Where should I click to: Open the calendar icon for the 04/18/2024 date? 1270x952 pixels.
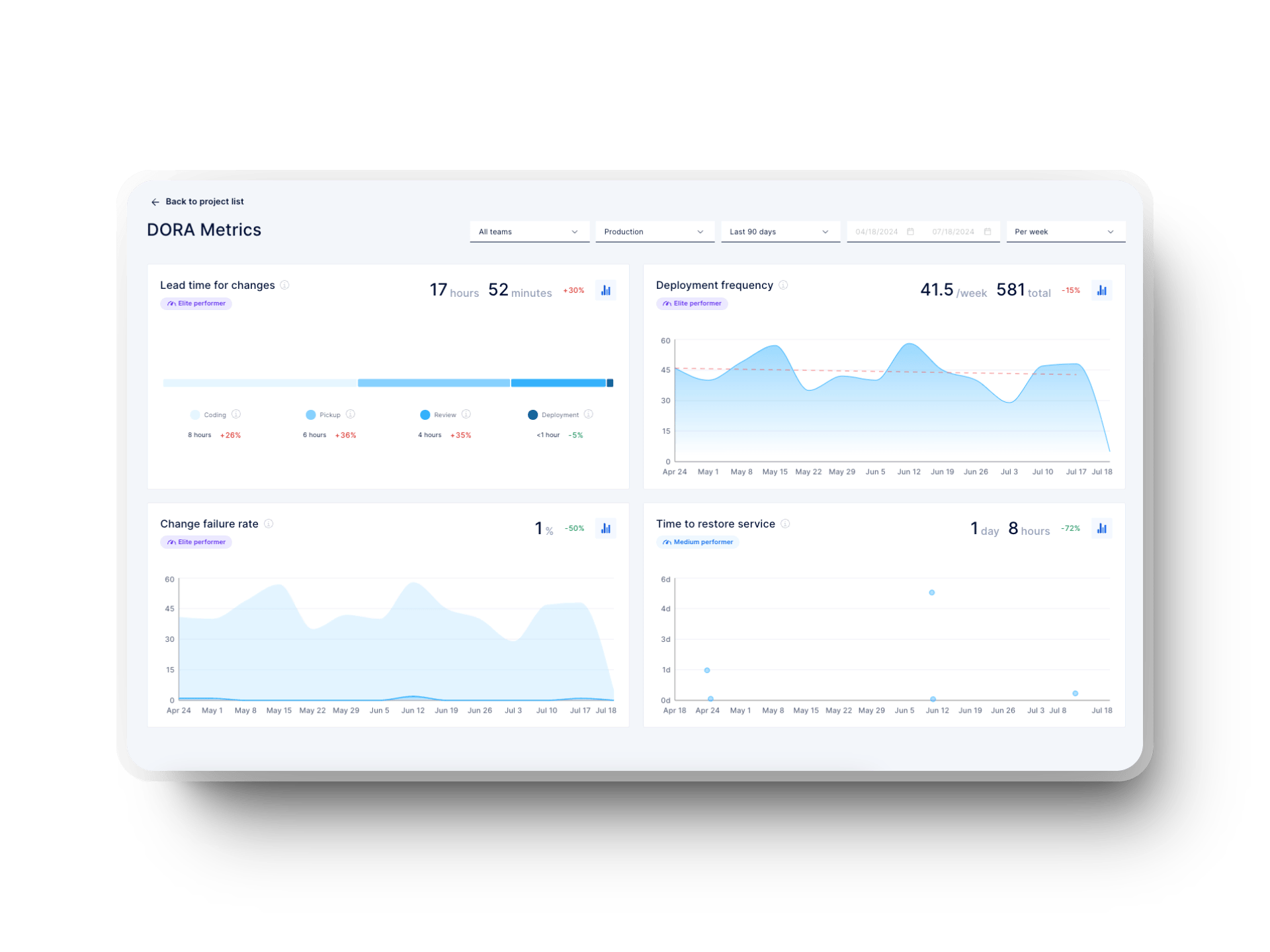911,231
